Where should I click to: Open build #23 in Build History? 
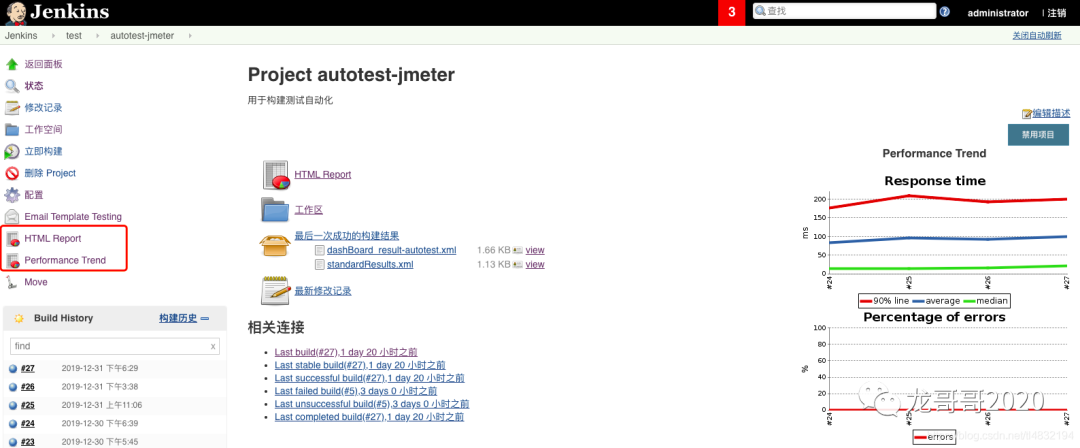(28, 442)
